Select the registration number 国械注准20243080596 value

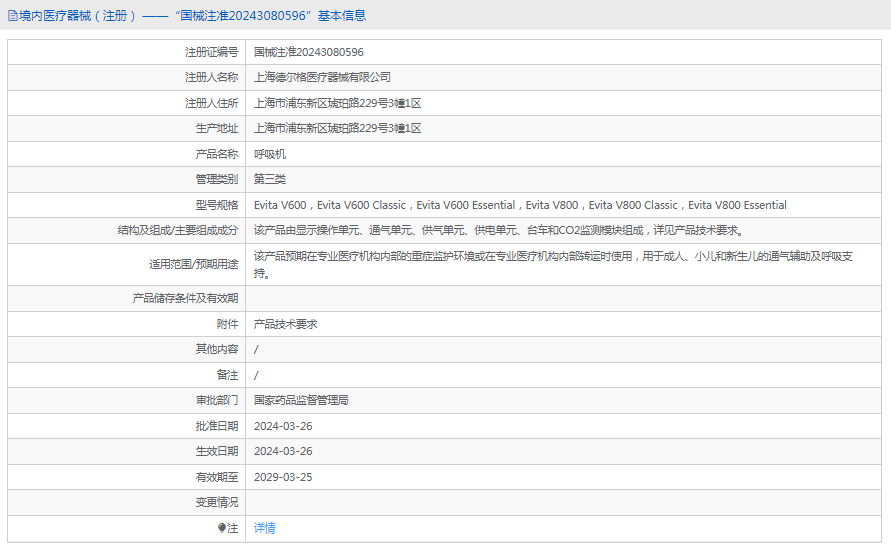click(x=309, y=52)
